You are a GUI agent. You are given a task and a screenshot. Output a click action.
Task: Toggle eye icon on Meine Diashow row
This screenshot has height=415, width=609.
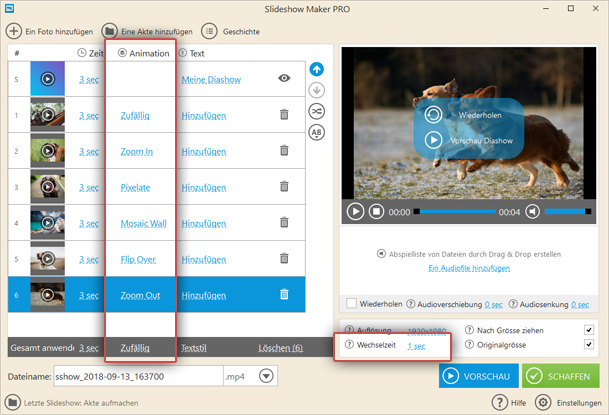[x=284, y=78]
